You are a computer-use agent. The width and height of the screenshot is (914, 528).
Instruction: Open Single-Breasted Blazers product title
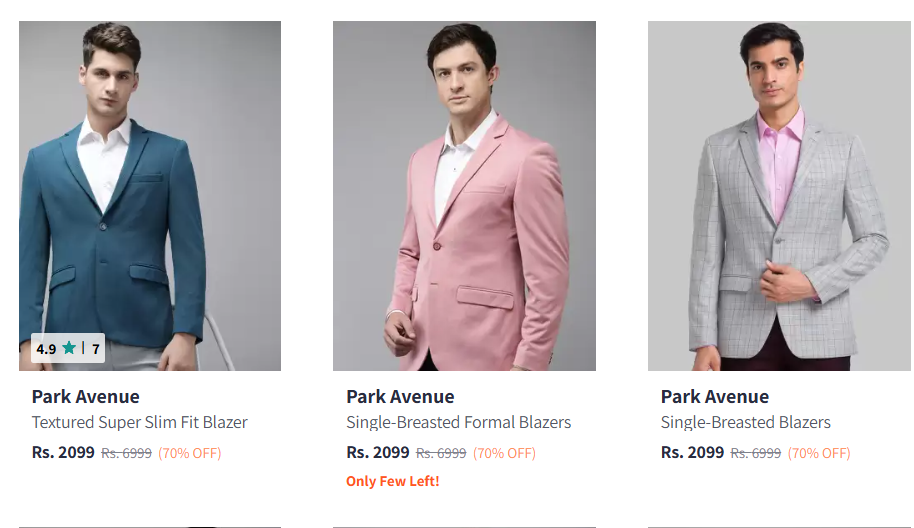pos(746,422)
